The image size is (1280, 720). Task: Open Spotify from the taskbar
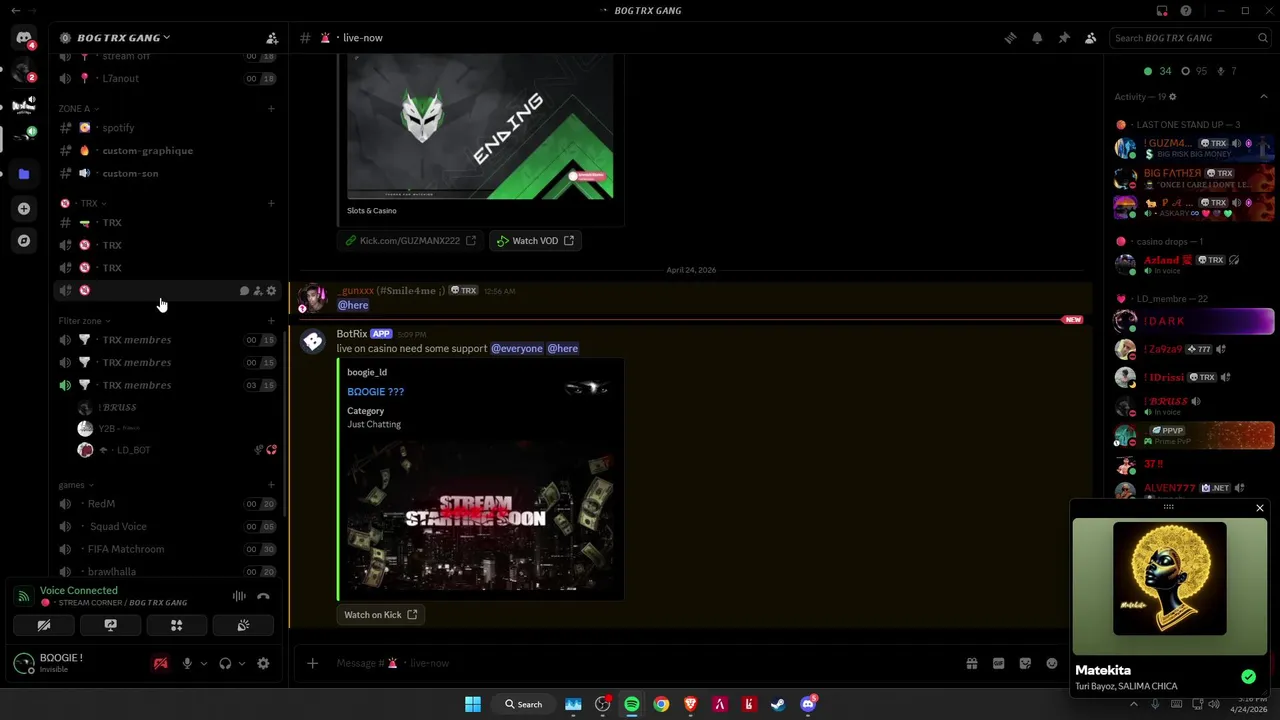click(x=632, y=704)
